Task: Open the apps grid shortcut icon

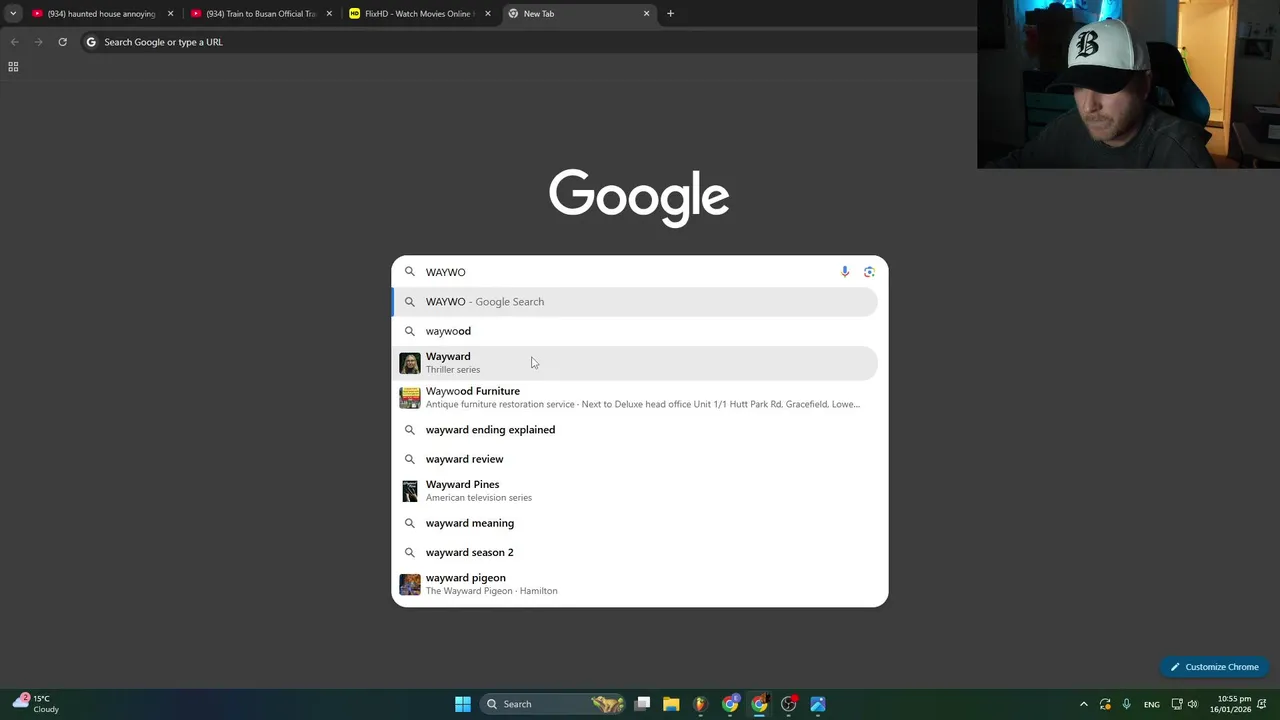Action: click(x=13, y=67)
